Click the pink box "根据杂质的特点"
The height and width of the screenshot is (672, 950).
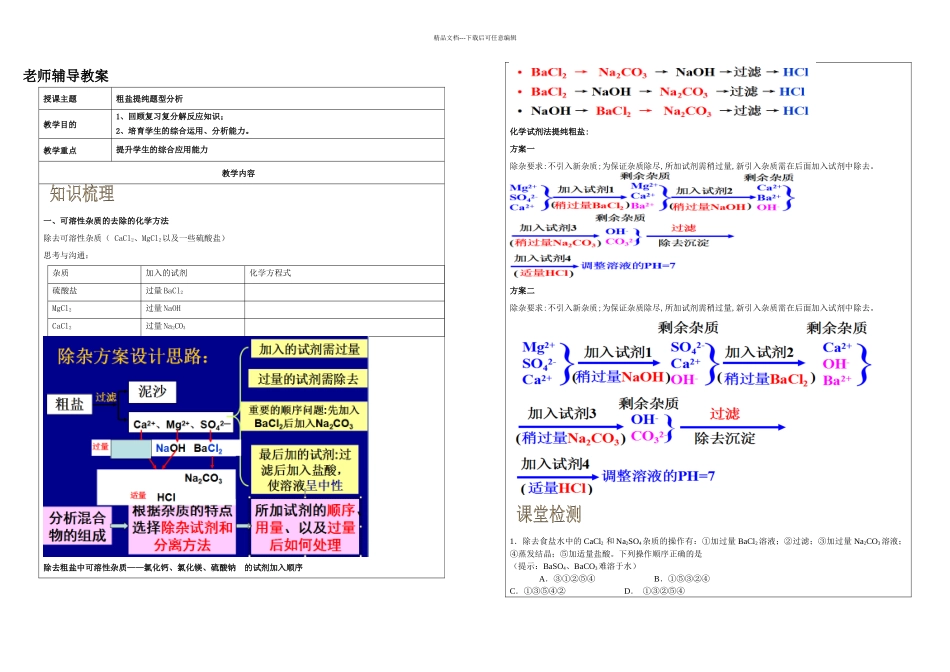(x=182, y=528)
